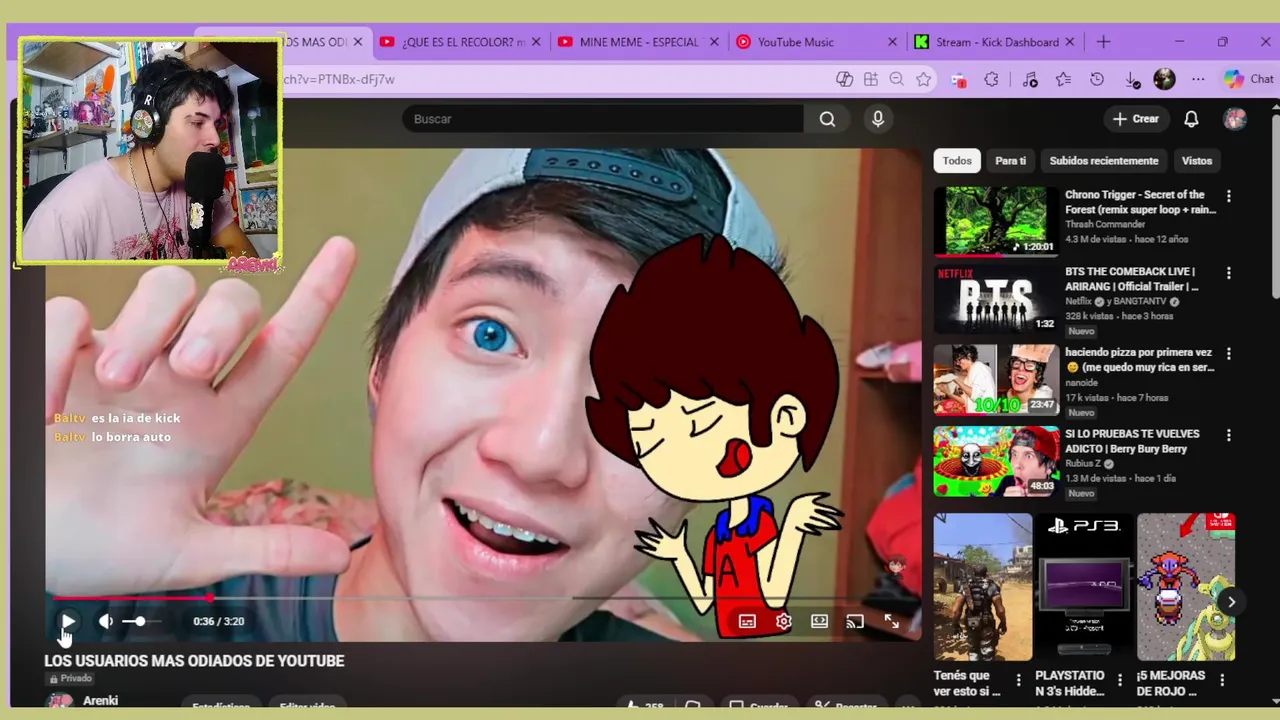This screenshot has height=720, width=1280.
Task: Close the YouTube Music tab
Action: coord(893,42)
